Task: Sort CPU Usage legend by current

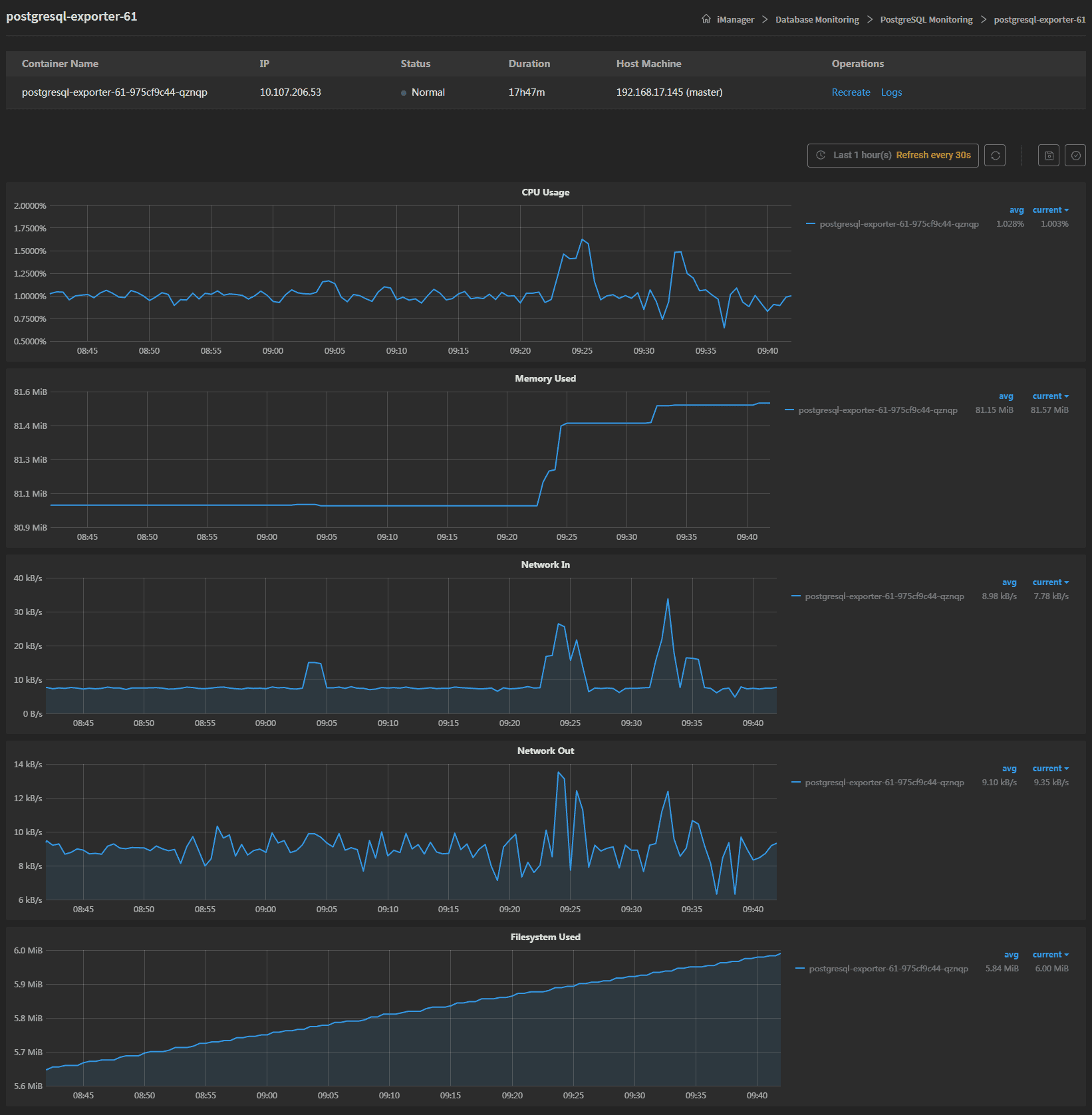Action: pyautogui.click(x=1050, y=210)
